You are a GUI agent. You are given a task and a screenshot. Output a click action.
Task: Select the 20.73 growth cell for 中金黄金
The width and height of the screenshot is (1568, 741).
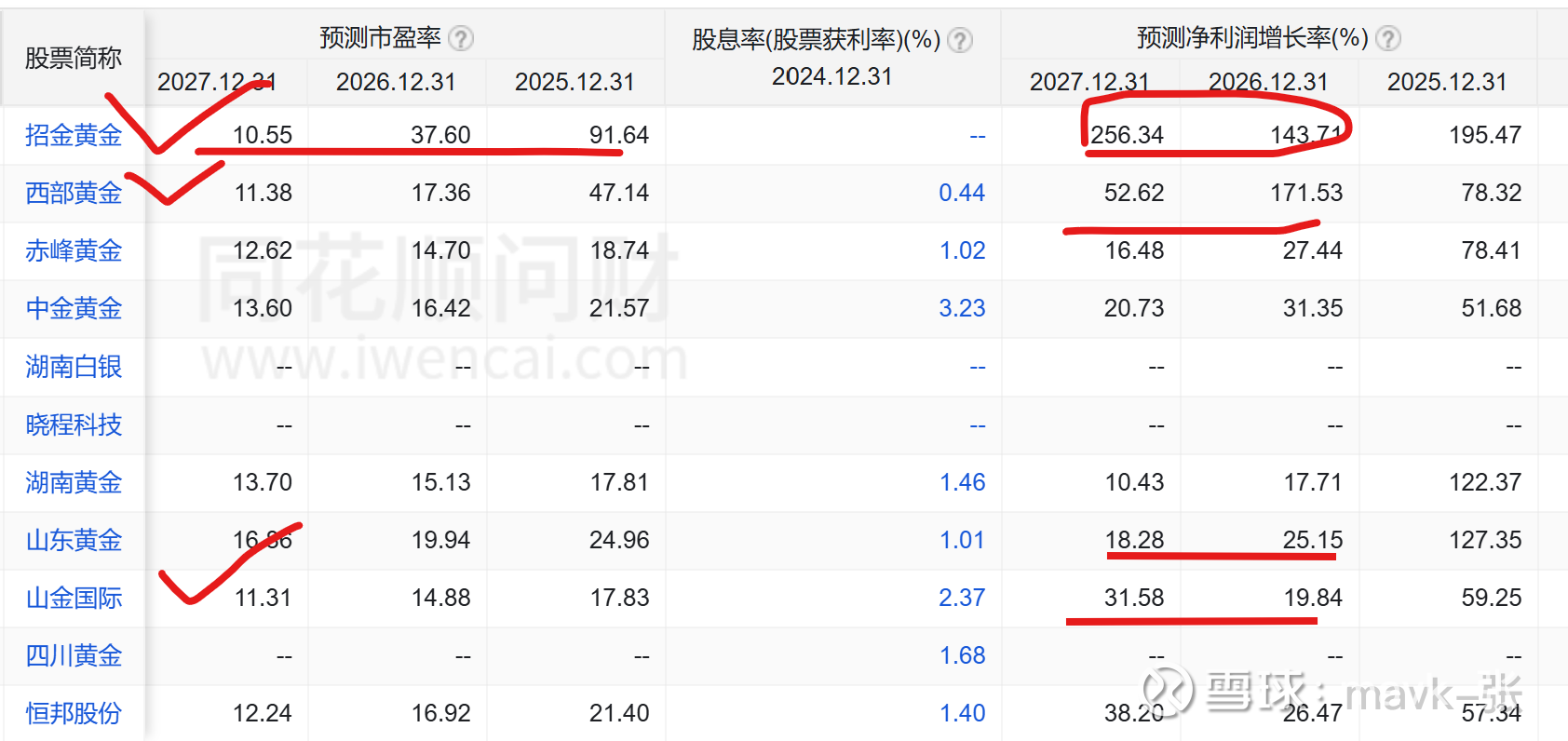tap(1134, 308)
